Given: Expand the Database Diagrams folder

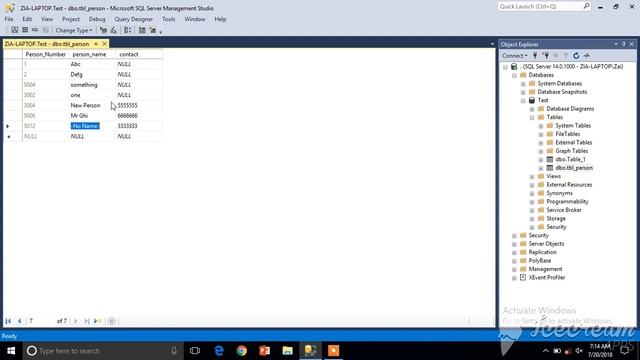Looking at the screenshot, I should (x=532, y=109).
